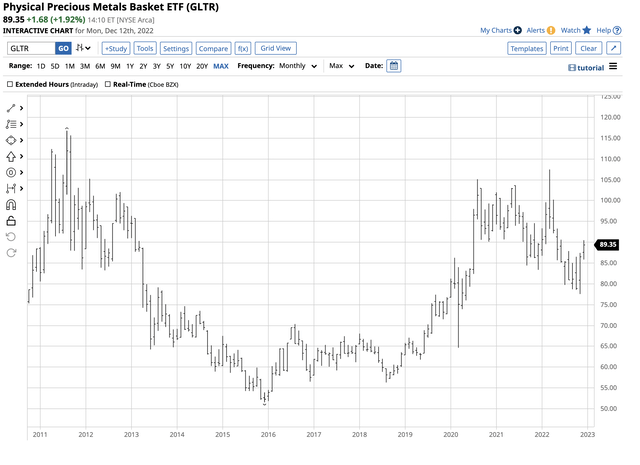640x465 pixels.
Task: Click the 89.35 current price marker
Action: pyautogui.click(x=607, y=245)
